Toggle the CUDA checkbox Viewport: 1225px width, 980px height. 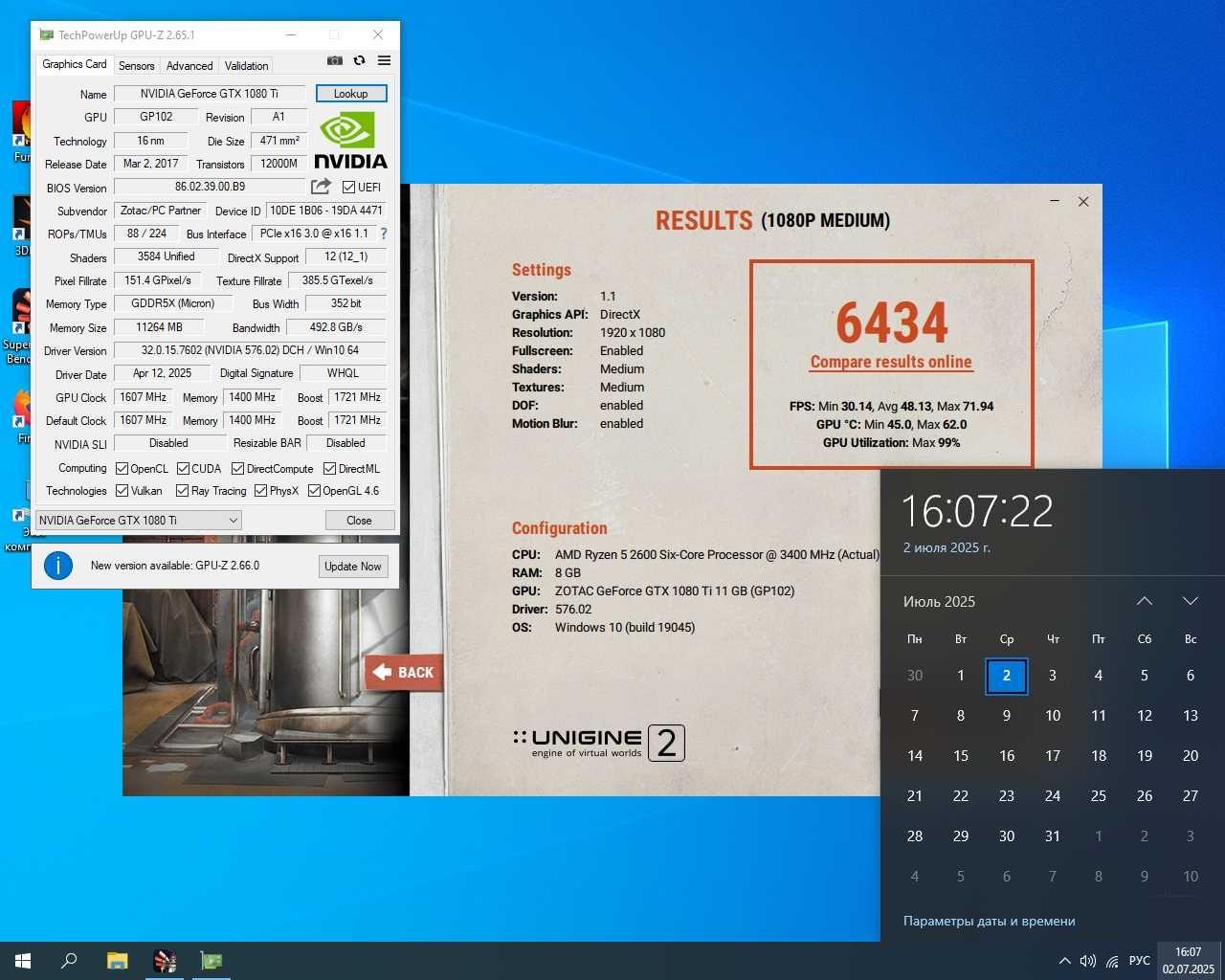pos(183,469)
